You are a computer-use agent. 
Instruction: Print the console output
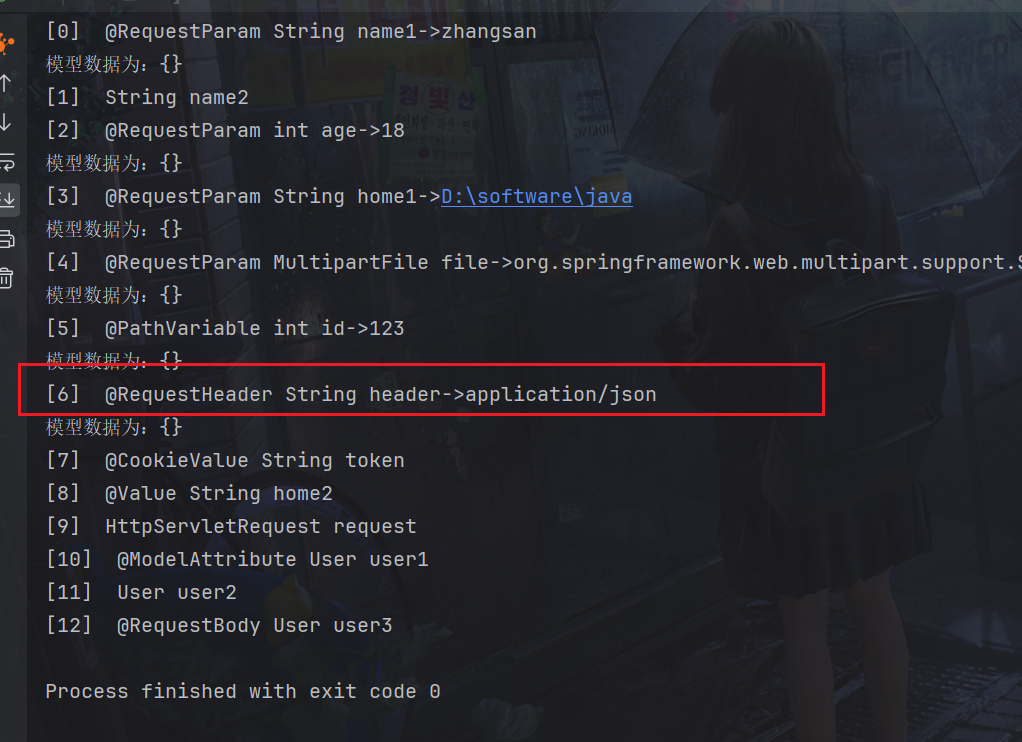(x=6, y=238)
